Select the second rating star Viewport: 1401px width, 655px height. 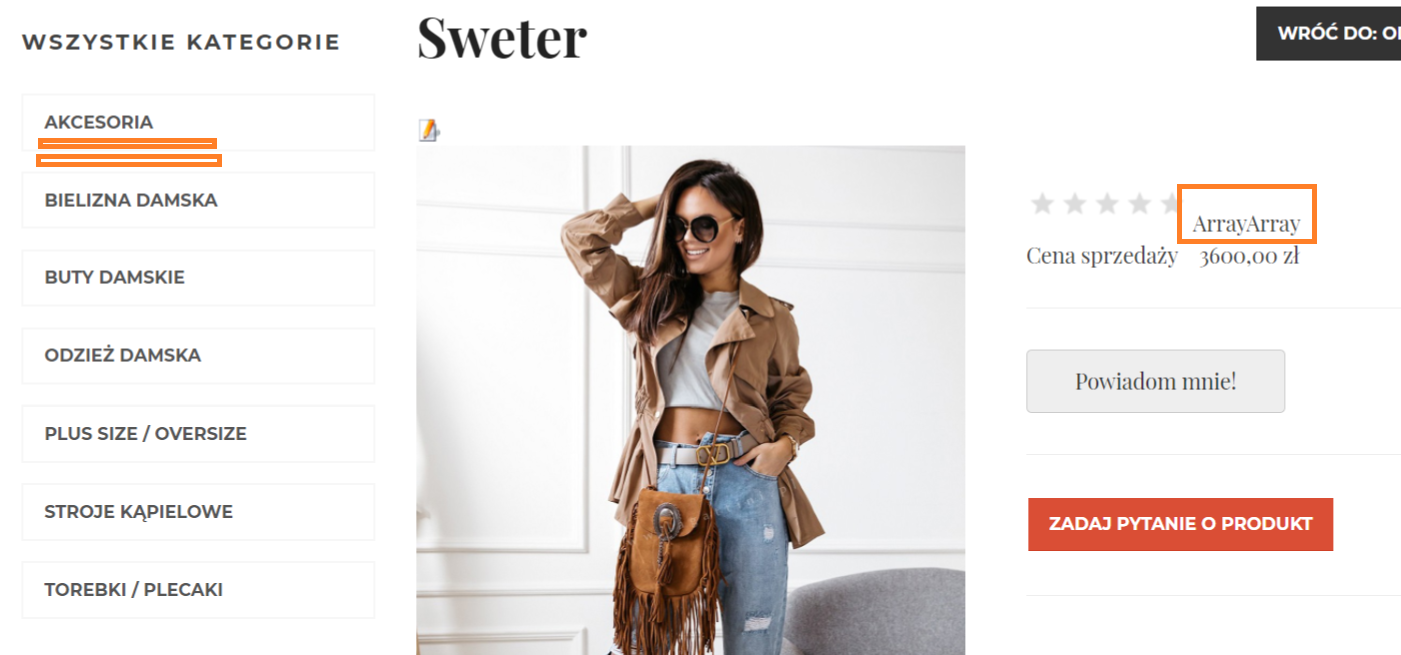(x=1075, y=204)
